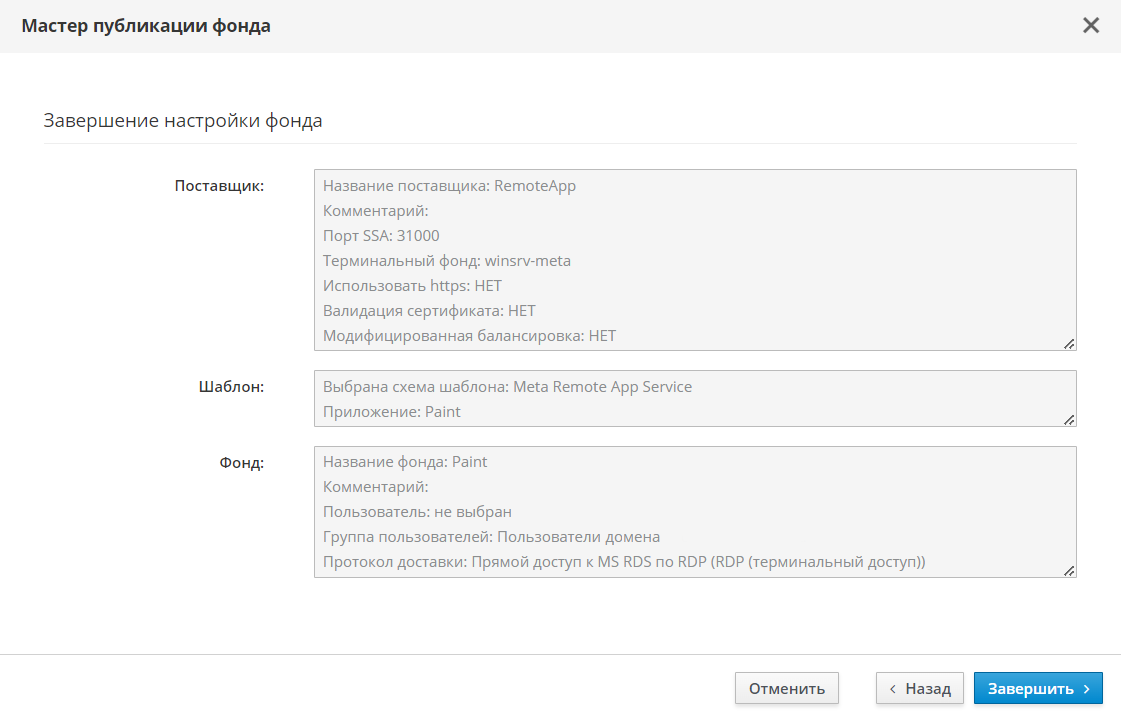Click the 'Группа пользователей: Пользователи домена' line
This screenshot has width=1121, height=725.
[491, 537]
